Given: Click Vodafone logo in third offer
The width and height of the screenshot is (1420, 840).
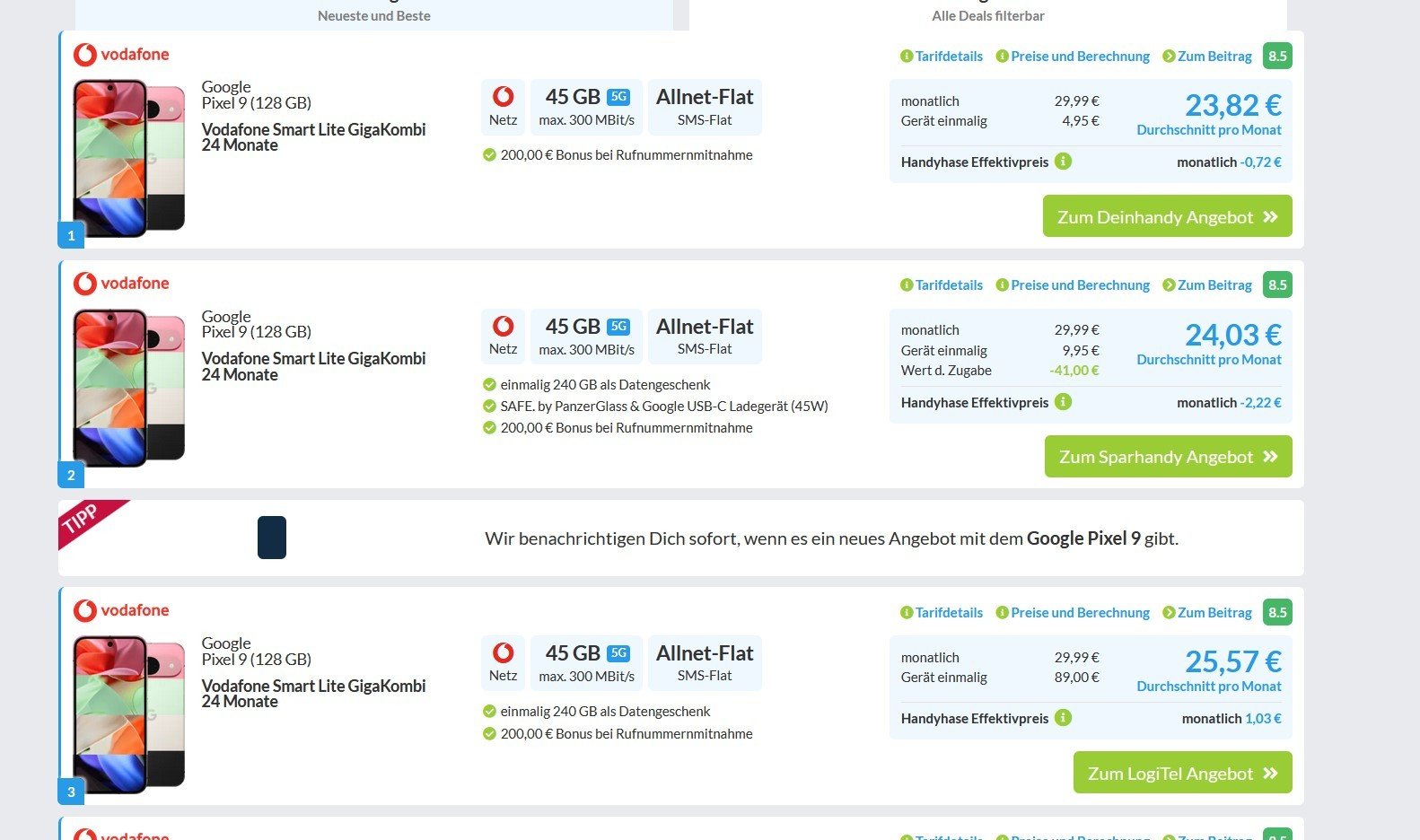Looking at the screenshot, I should [x=121, y=610].
